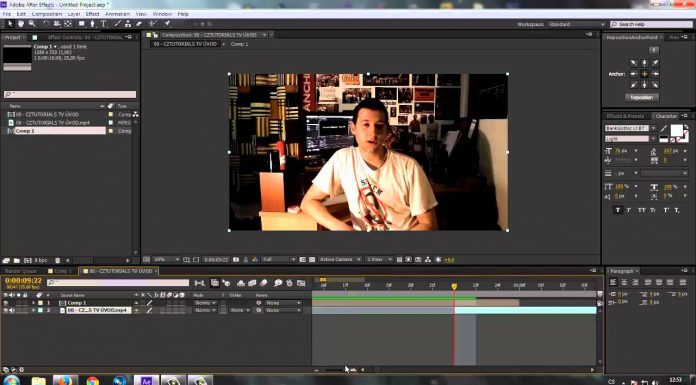Toggle Faux Italic in Character panel
The height and width of the screenshot is (385, 696).
(629, 210)
